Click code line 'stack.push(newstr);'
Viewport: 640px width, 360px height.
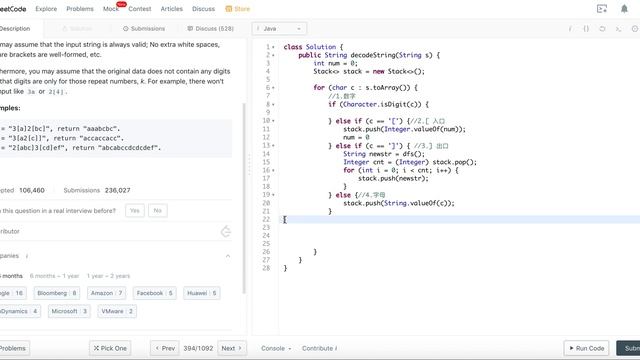pos(393,178)
